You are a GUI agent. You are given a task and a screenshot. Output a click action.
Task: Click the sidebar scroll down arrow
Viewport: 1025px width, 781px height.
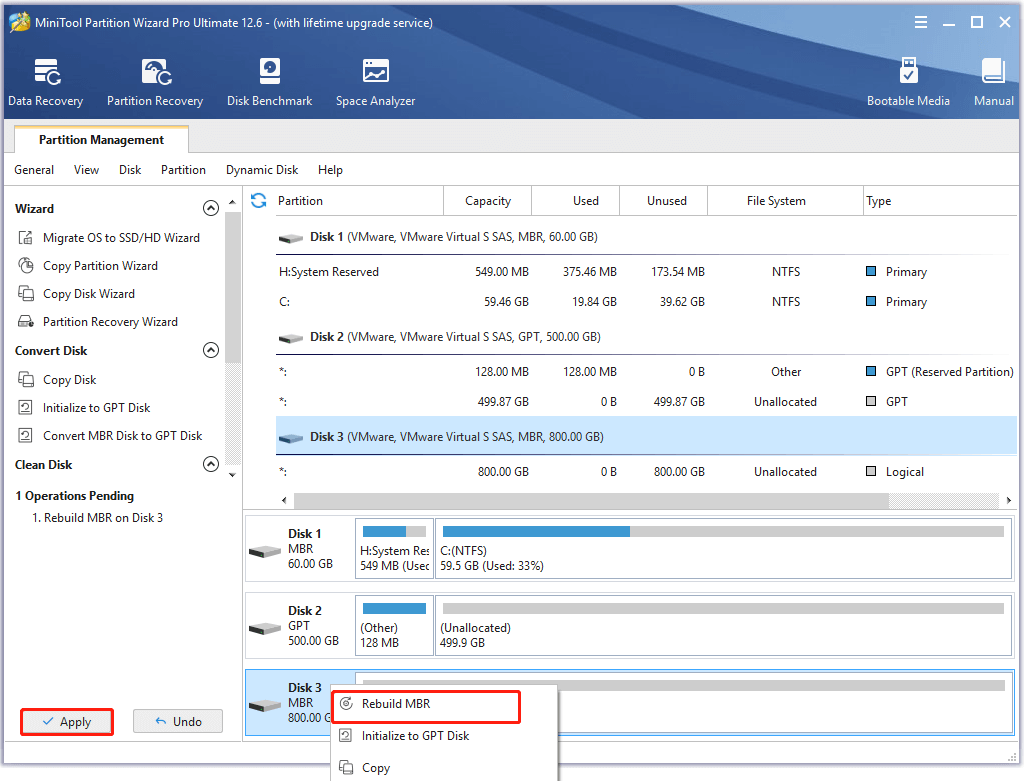tap(232, 475)
